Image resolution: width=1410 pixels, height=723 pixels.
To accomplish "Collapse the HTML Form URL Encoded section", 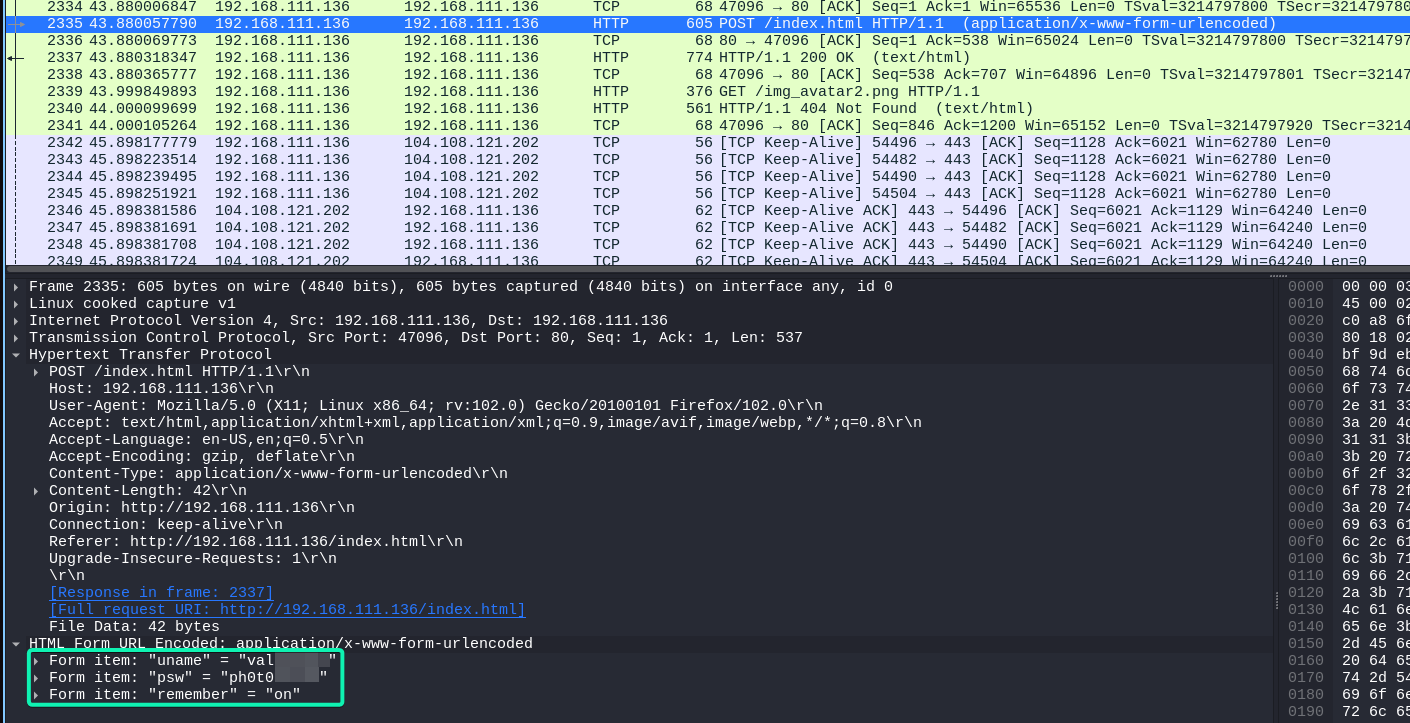I will [17, 644].
